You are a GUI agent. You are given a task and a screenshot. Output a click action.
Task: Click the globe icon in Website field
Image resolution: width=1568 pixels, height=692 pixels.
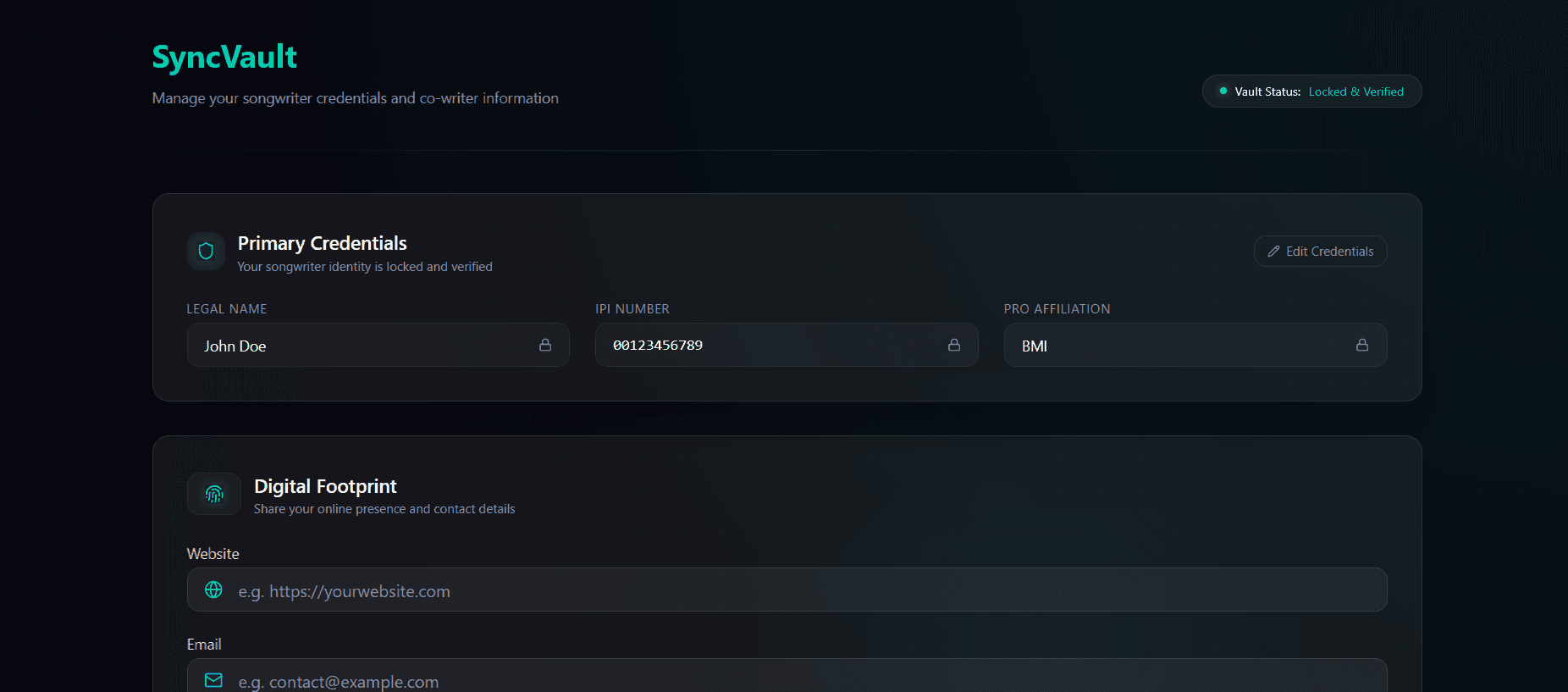214,590
